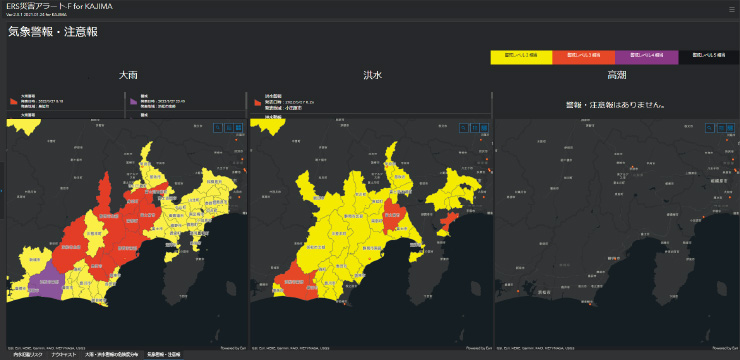
Task: Click the yellow 警戒レベル2相当 legend swatch
Action: tap(521, 57)
